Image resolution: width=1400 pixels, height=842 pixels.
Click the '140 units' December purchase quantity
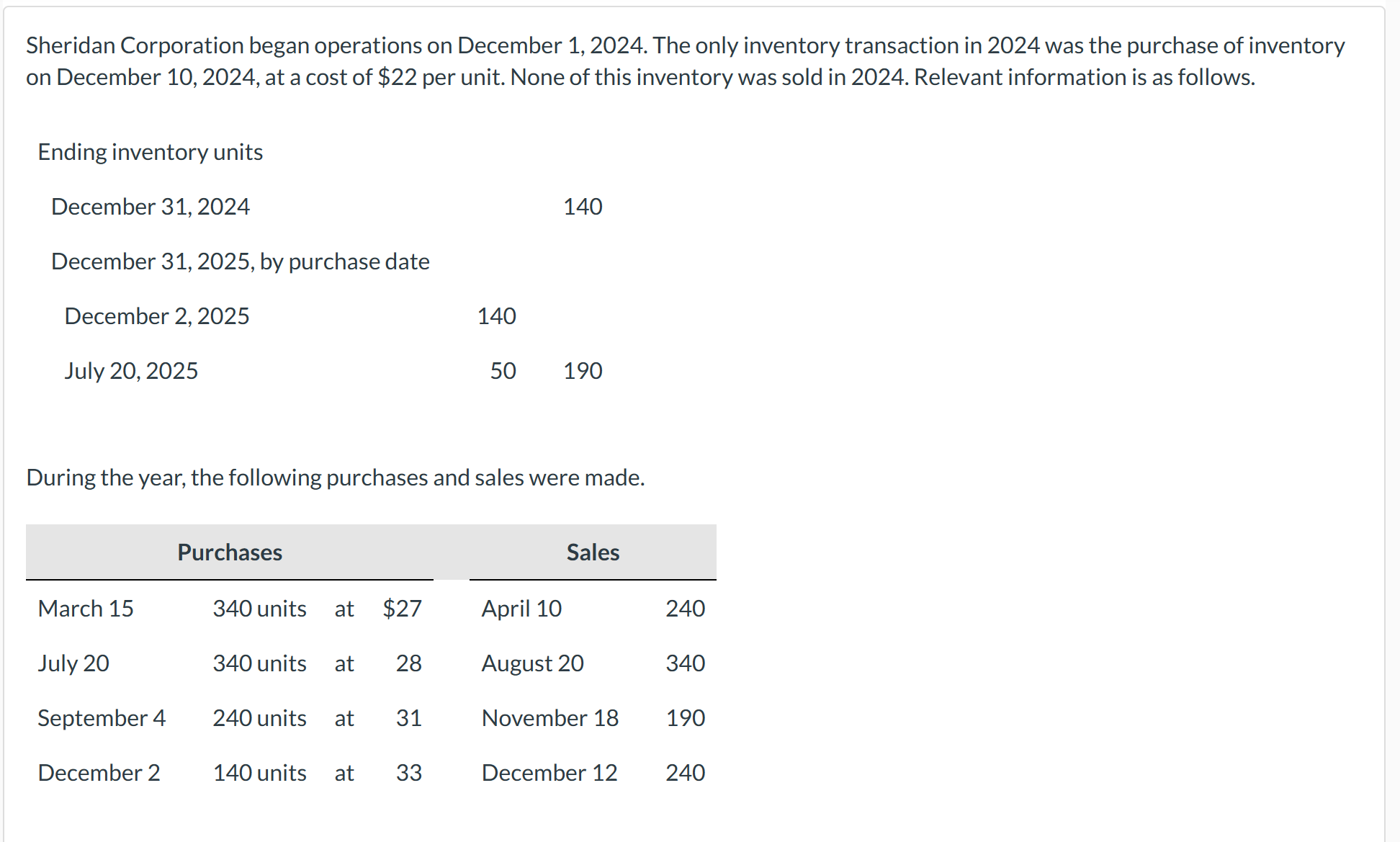coord(259,773)
